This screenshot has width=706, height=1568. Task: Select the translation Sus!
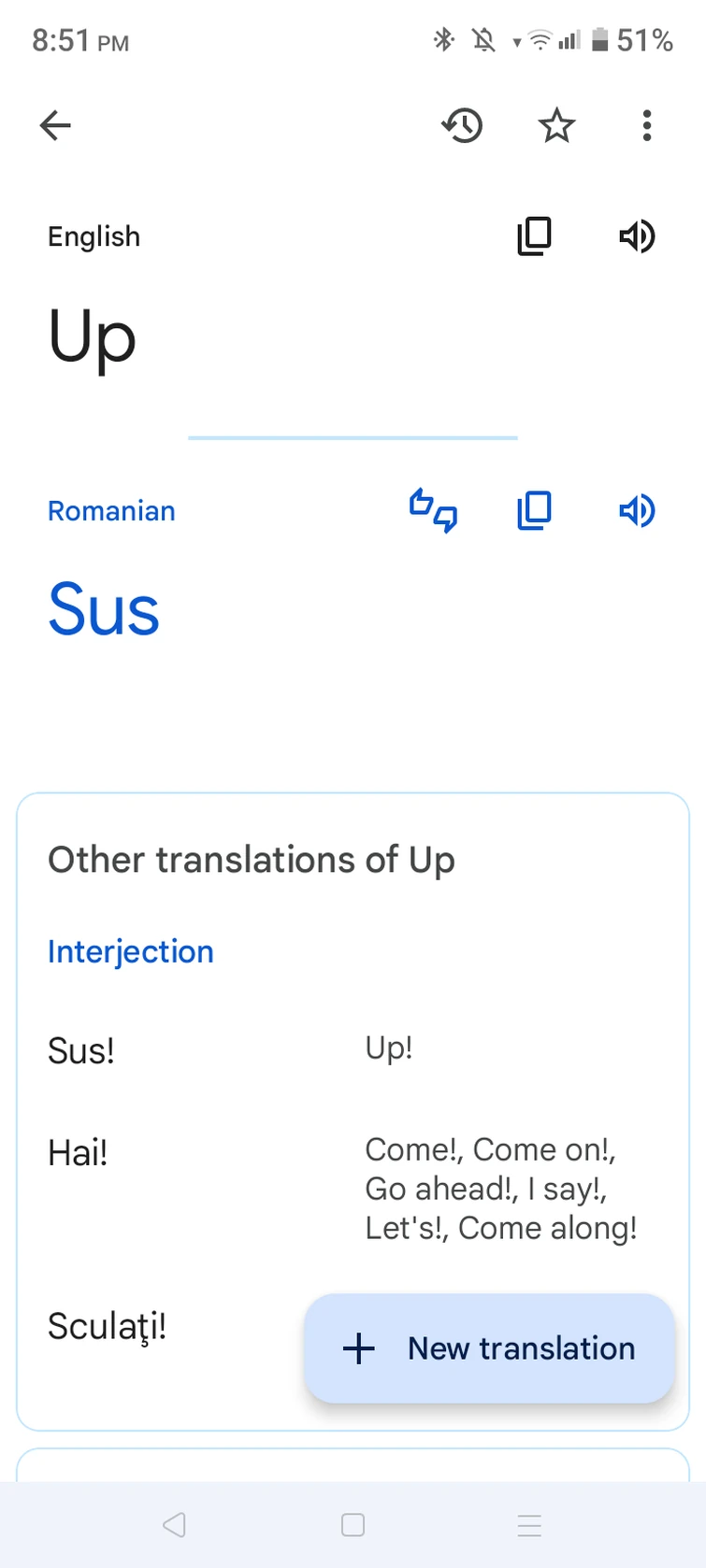coord(80,1050)
